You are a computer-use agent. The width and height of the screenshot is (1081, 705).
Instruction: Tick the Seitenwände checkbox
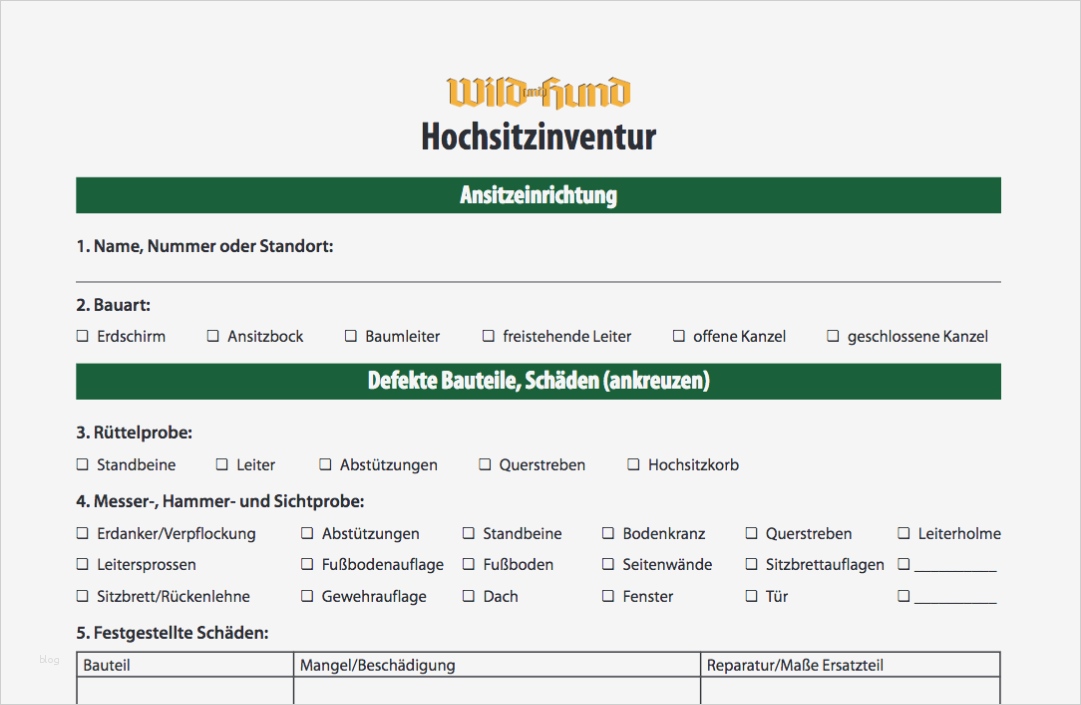pyautogui.click(x=608, y=564)
